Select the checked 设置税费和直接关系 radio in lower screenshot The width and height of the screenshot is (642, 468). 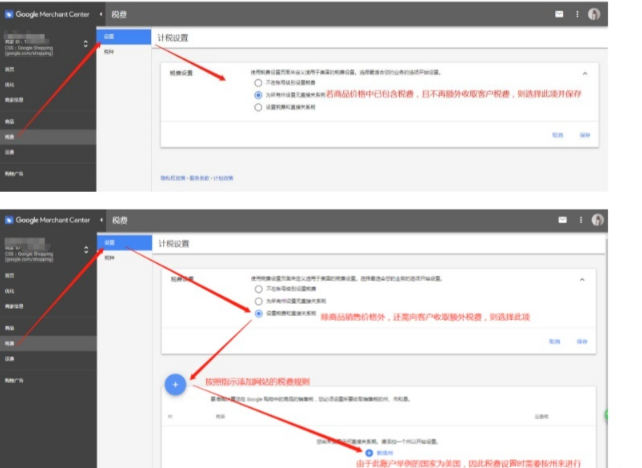[x=258, y=314]
